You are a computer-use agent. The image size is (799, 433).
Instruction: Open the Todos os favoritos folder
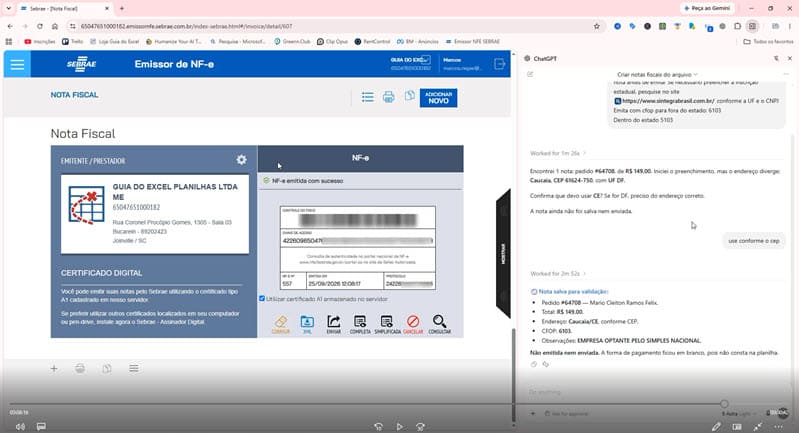(x=768, y=41)
